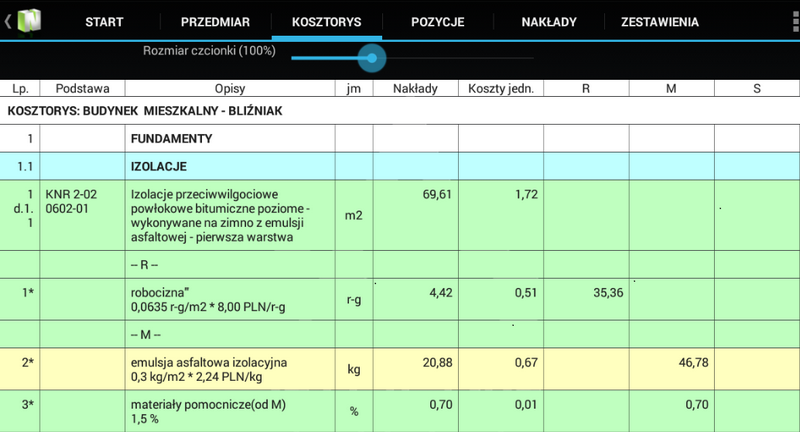Switch to the START tab
800x432 pixels.
coord(104,22)
